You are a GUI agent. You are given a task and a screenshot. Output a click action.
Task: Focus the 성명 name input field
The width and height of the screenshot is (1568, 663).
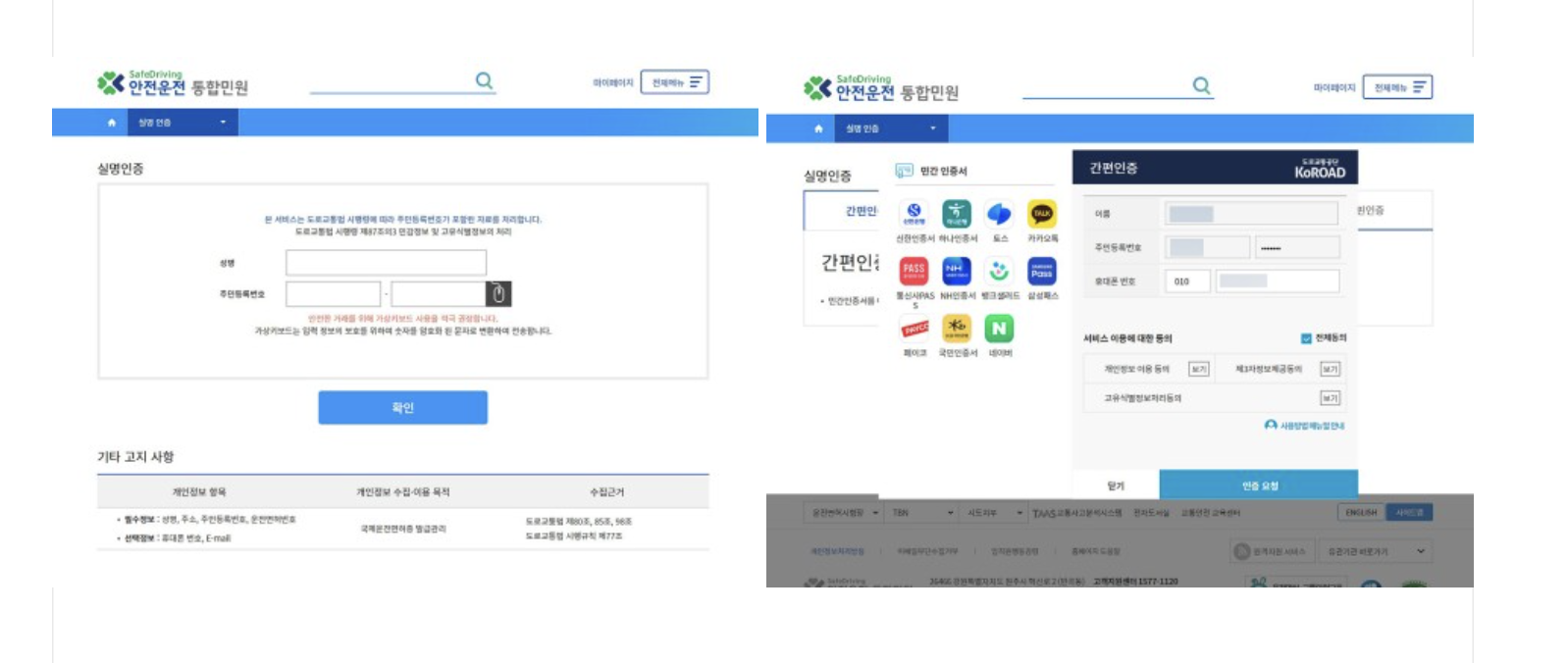tap(386, 262)
